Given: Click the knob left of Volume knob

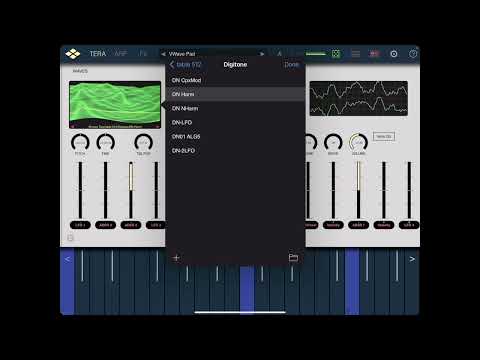Looking at the screenshot, I should click(333, 142).
